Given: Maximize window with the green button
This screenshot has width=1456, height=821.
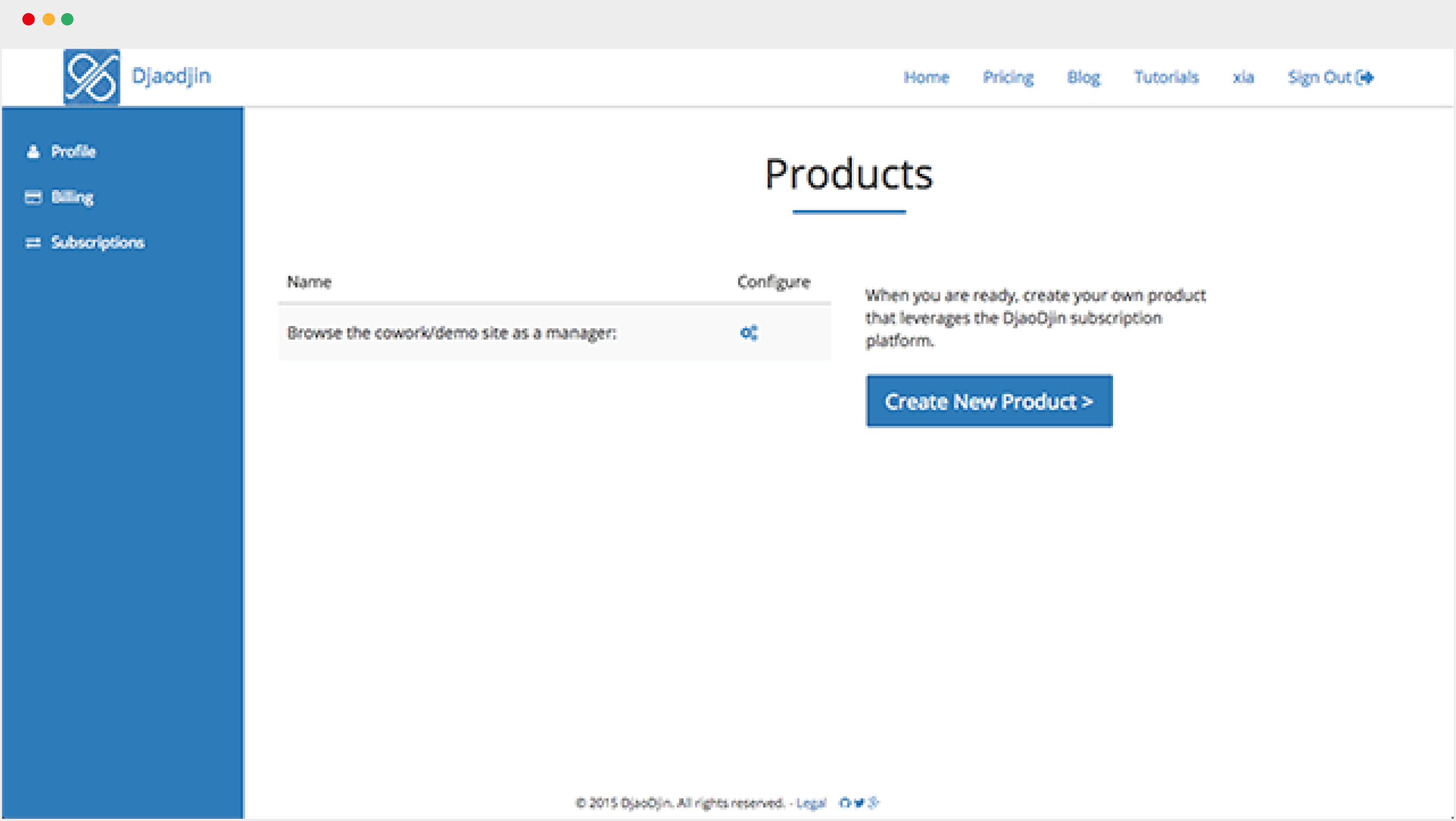Looking at the screenshot, I should click(67, 20).
